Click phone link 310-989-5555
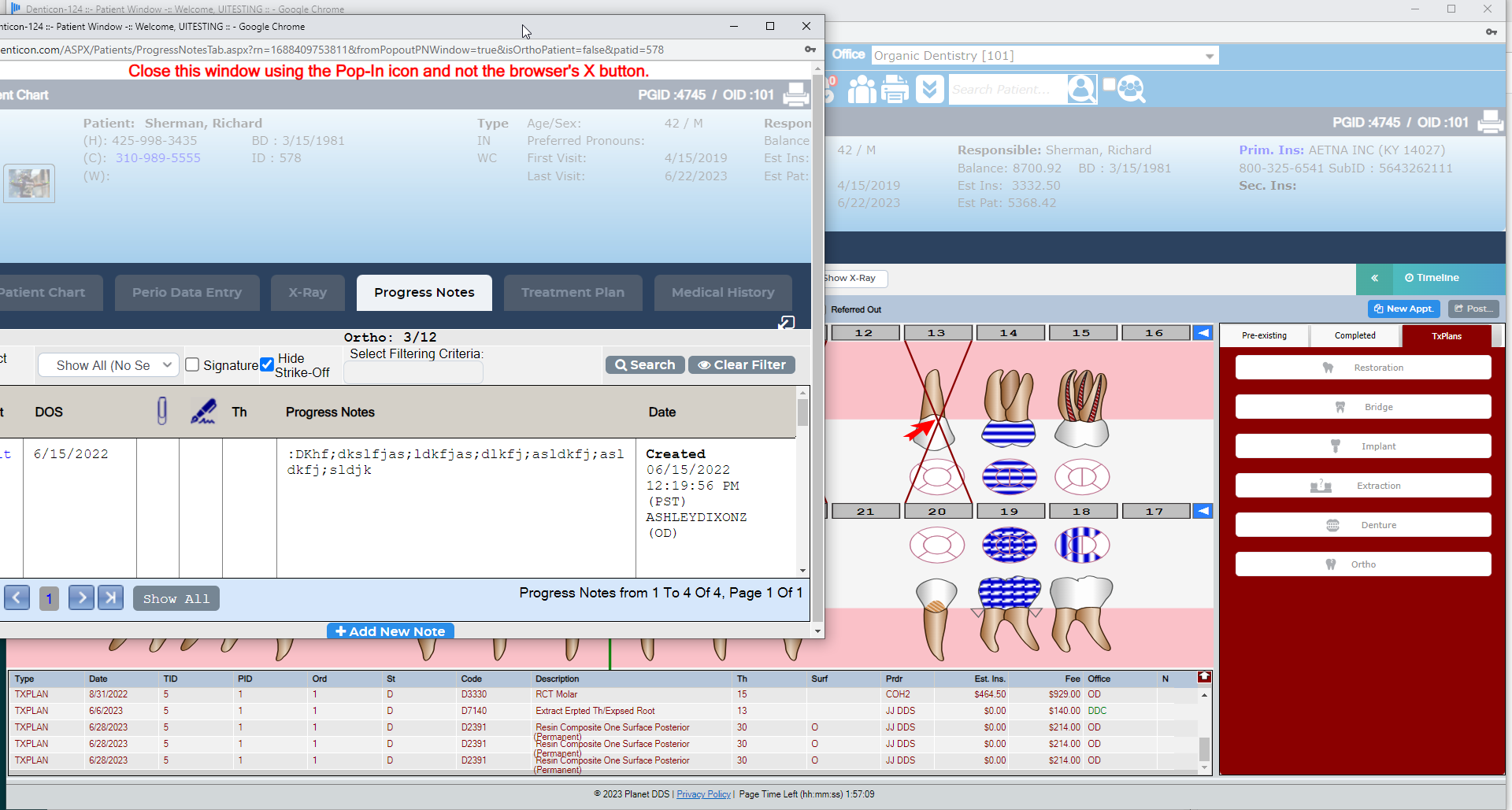Image resolution: width=1512 pixels, height=810 pixels. click(158, 158)
